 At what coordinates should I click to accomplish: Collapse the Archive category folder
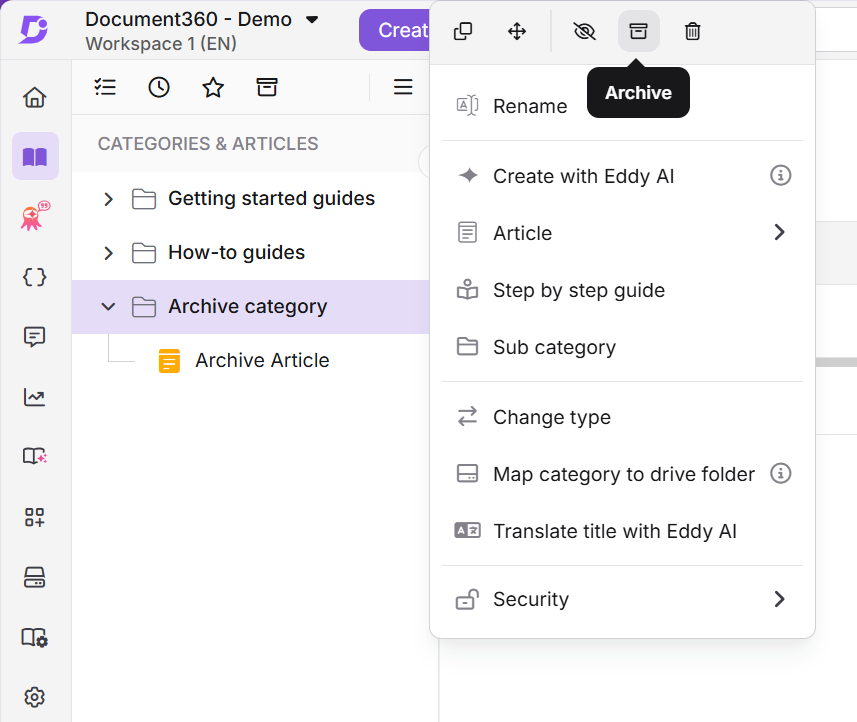point(108,307)
